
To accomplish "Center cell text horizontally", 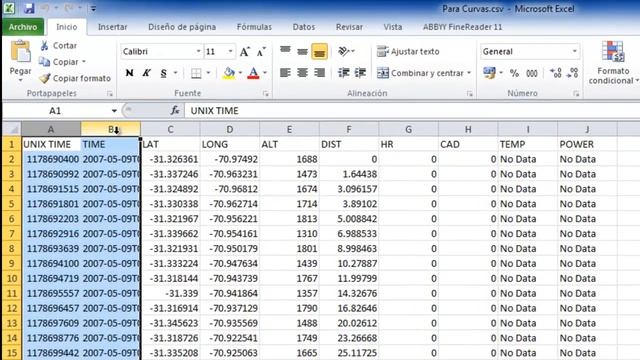I will 302,73.
